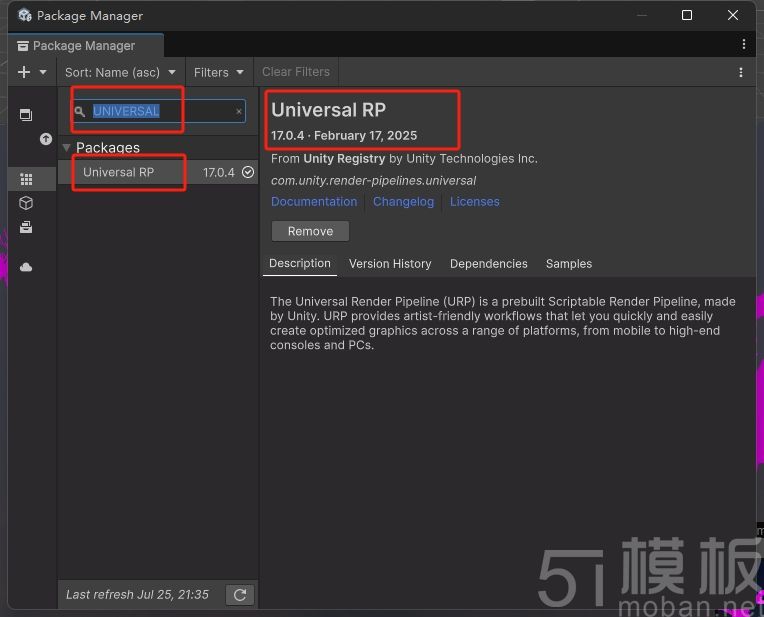Select the My Assets cube icon
764x617 pixels.
(26, 203)
